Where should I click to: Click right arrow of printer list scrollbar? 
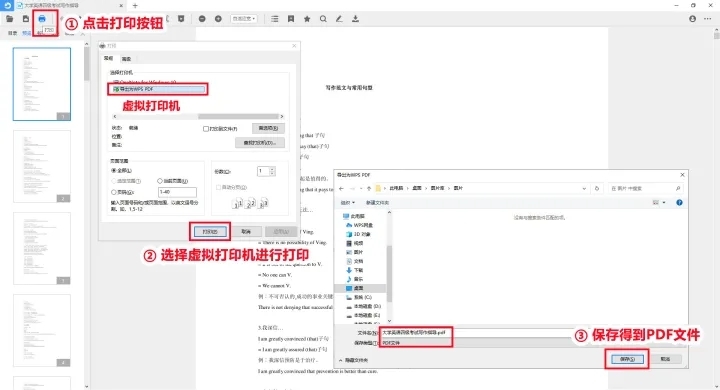pyautogui.click(x=282, y=117)
